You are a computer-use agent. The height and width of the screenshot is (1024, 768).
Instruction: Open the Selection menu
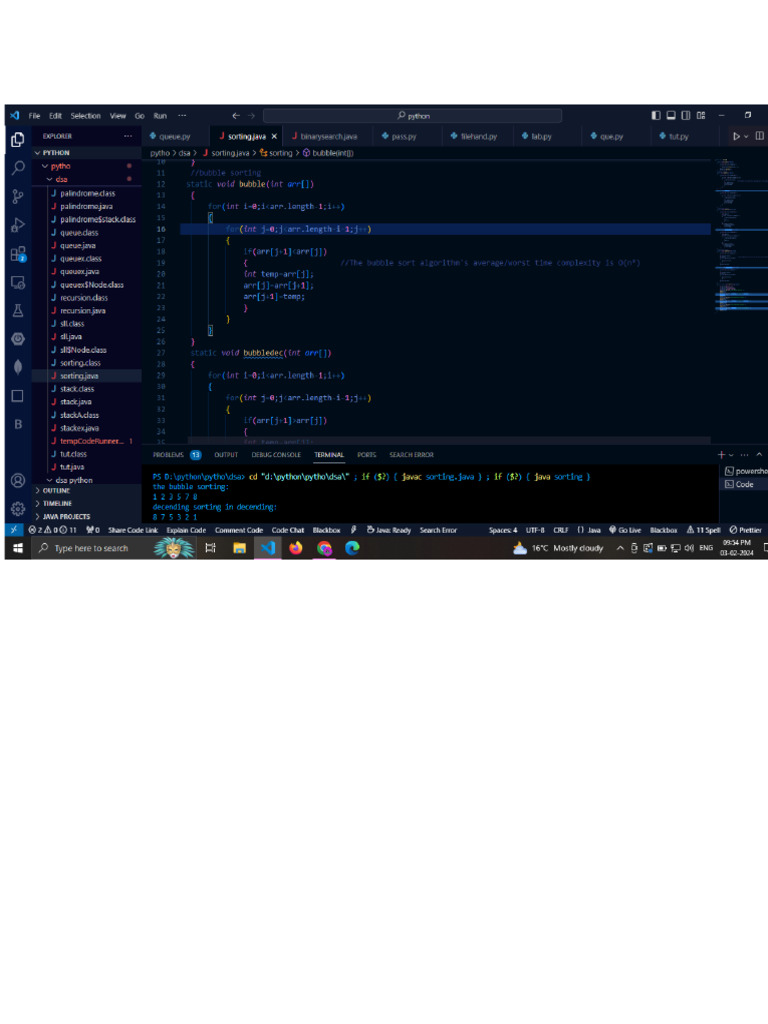coord(85,116)
